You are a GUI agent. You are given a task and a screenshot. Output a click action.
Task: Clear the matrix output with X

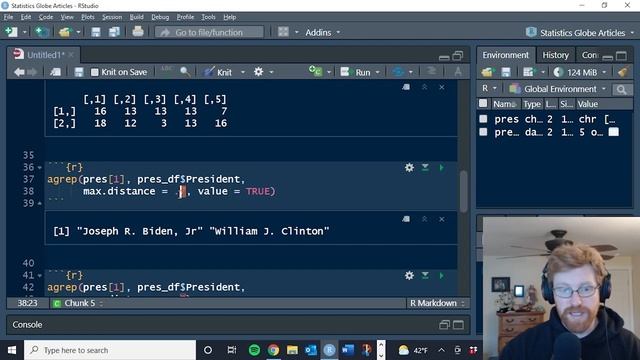442,87
